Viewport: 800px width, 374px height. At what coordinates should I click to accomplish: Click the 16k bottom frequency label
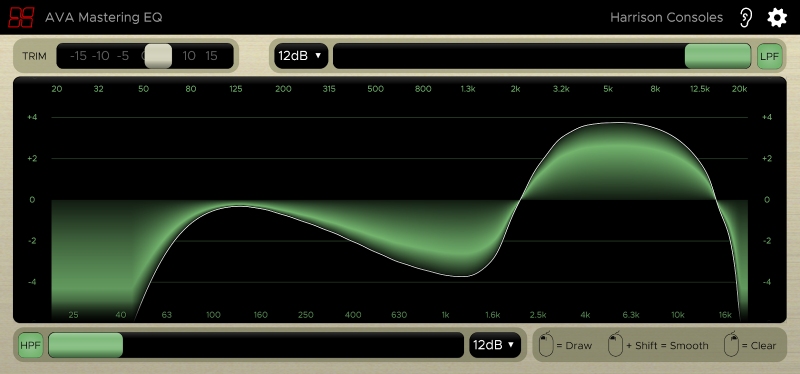point(725,315)
